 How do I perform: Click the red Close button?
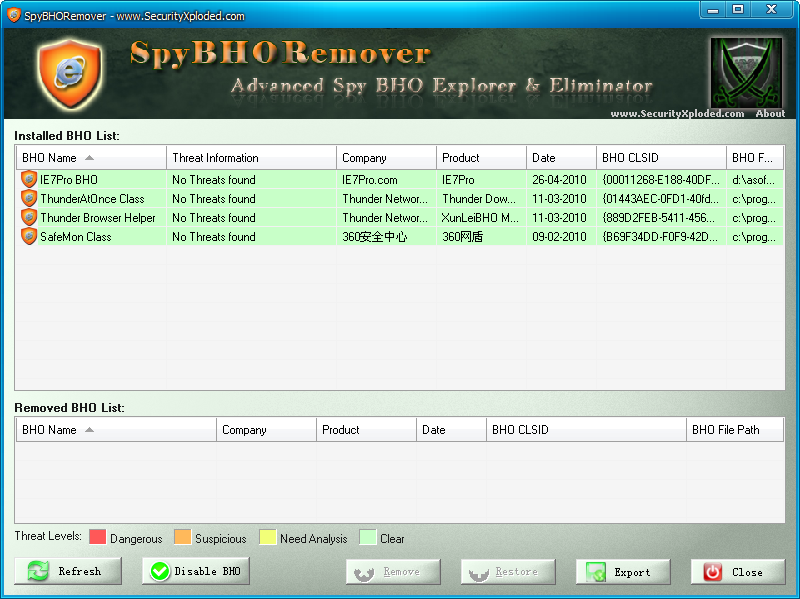tap(737, 572)
